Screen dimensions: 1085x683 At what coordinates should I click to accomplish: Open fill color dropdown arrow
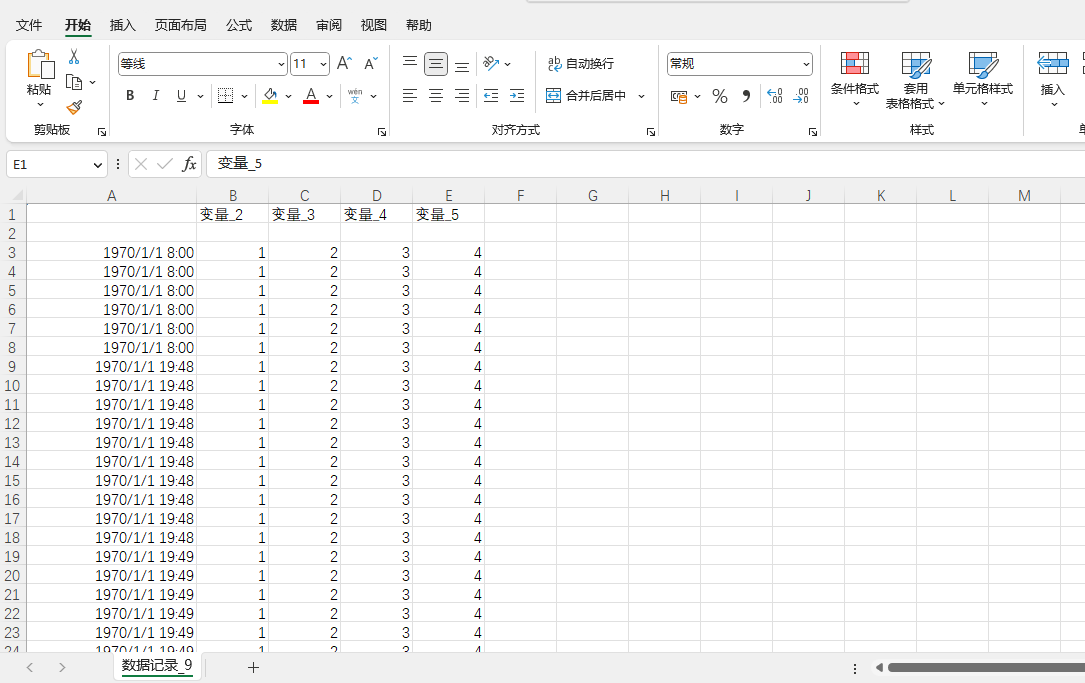[289, 96]
